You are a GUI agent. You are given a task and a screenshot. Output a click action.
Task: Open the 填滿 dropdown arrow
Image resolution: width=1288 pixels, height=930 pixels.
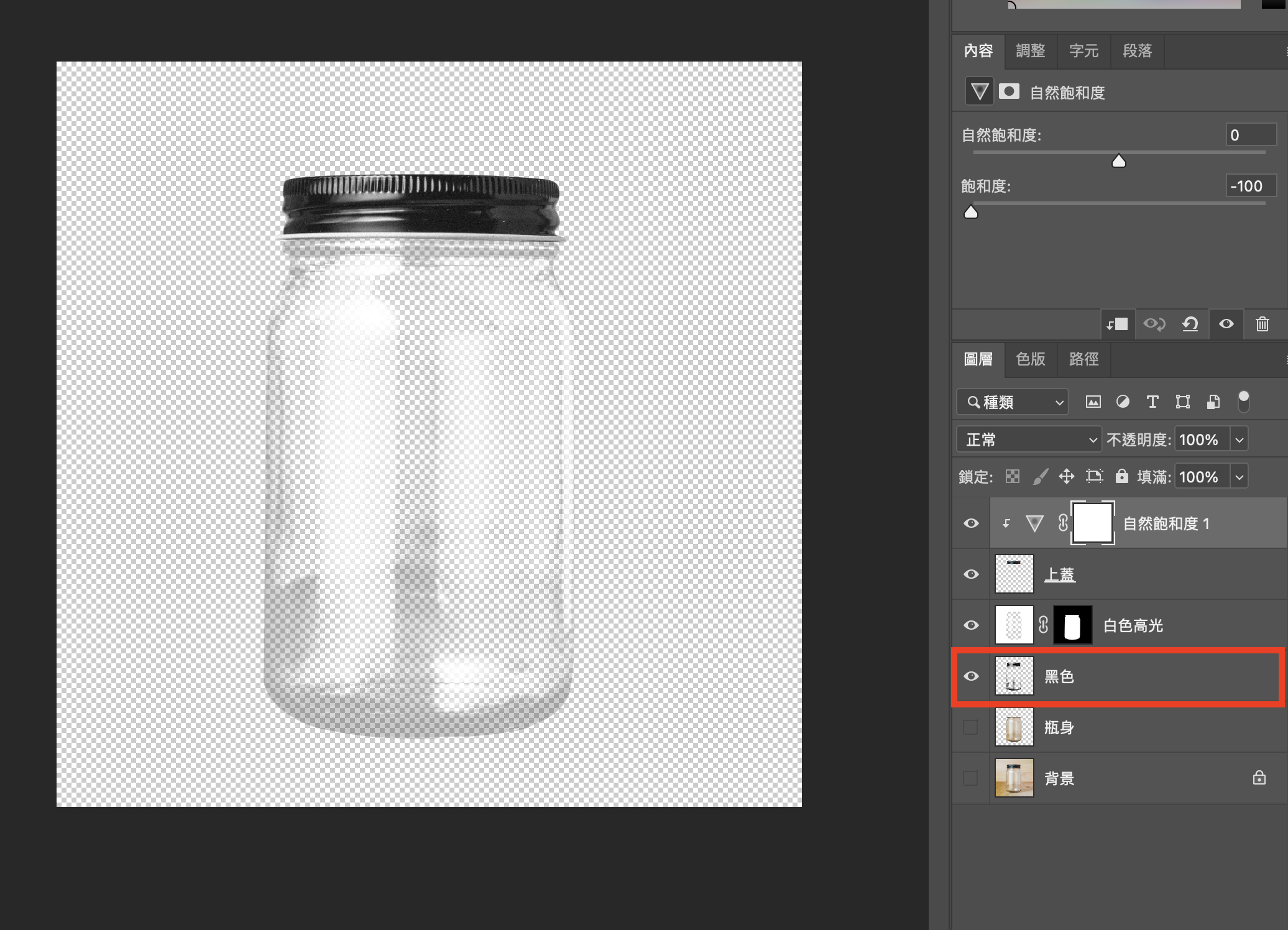click(x=1240, y=477)
